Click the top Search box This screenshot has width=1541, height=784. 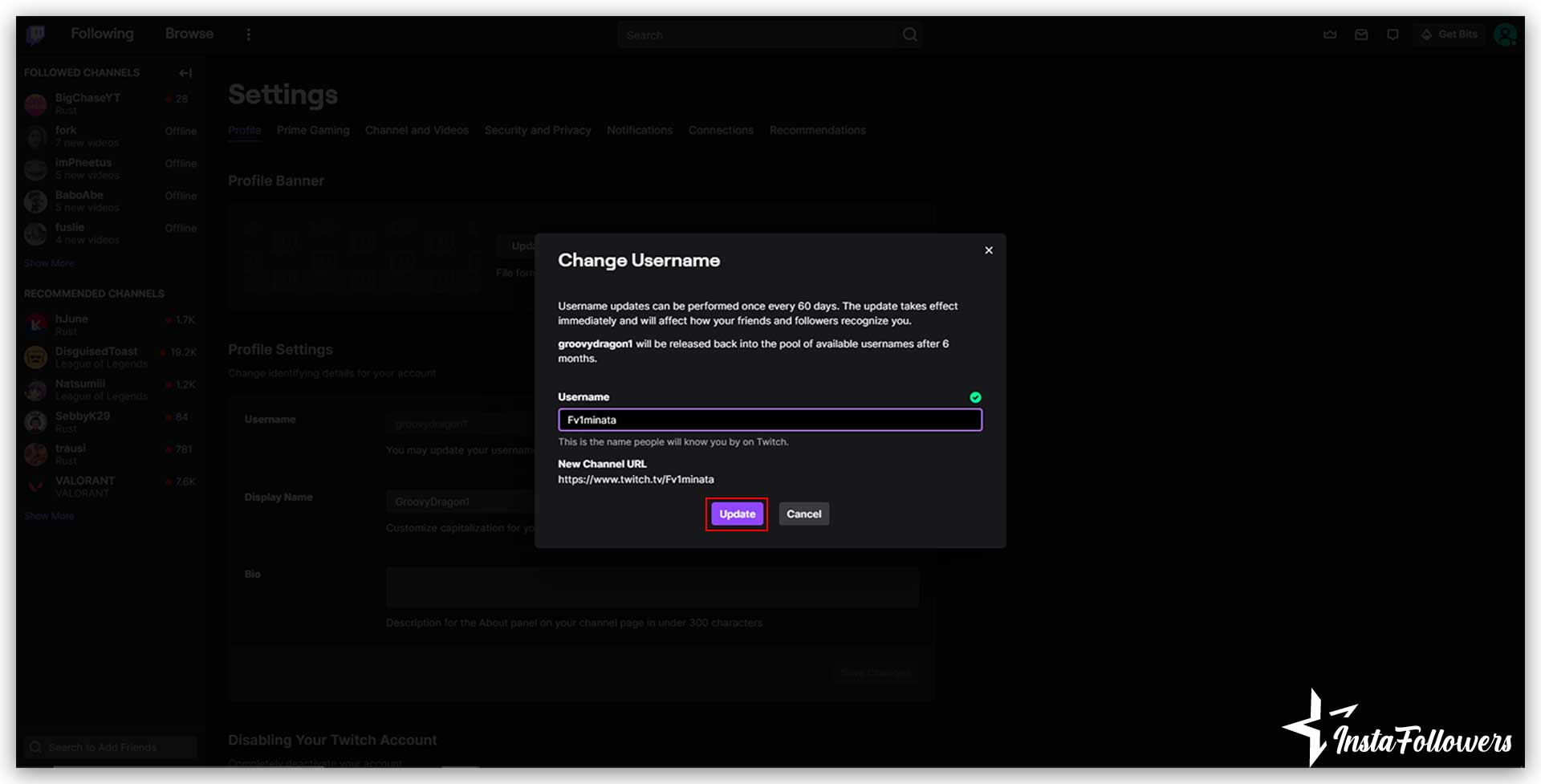coord(756,35)
